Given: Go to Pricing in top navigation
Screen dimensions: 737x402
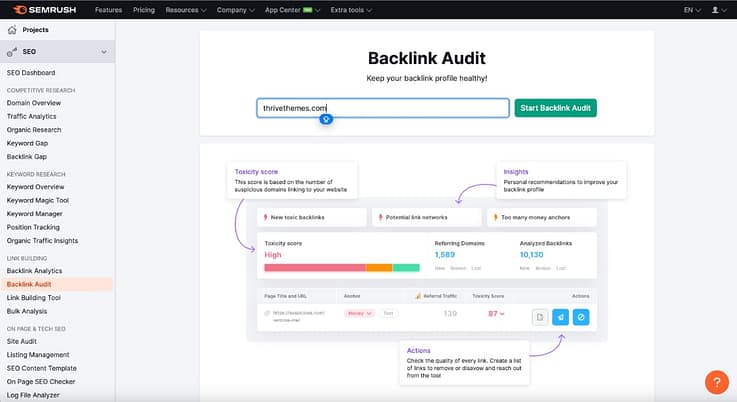Looking at the screenshot, I should [144, 10].
